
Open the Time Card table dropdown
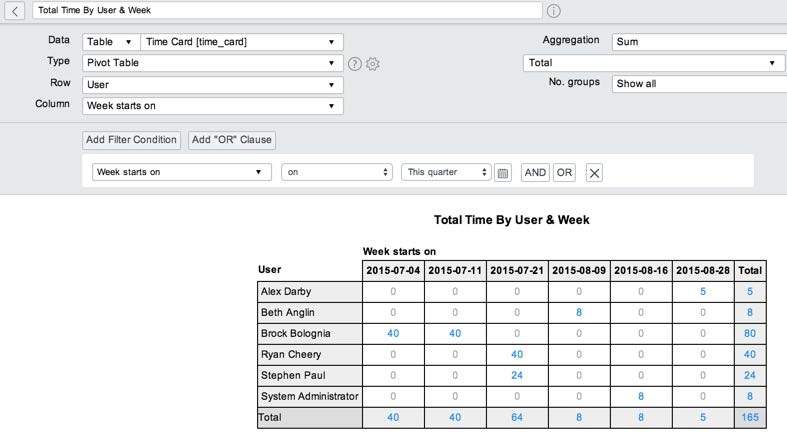(242, 42)
